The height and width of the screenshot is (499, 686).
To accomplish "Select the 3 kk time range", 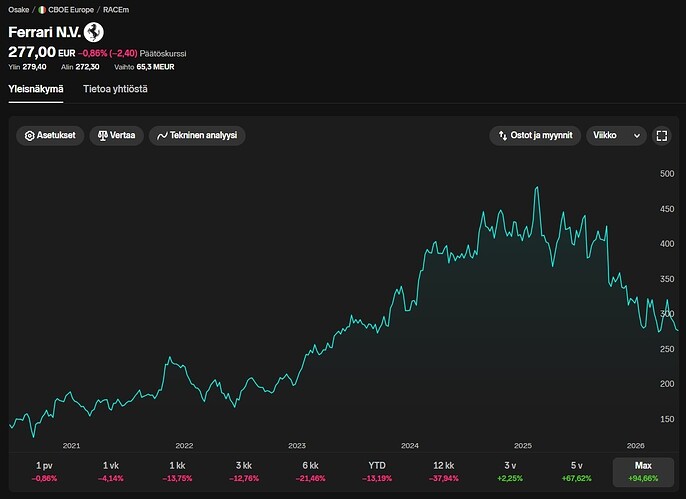I will (244, 471).
